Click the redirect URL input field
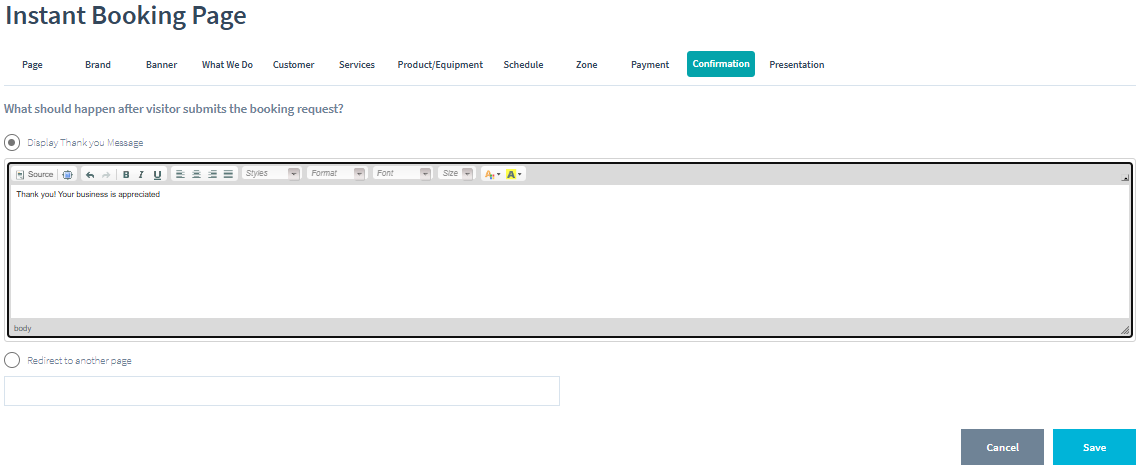Screen dimensions: 1144x476 pos(282,391)
